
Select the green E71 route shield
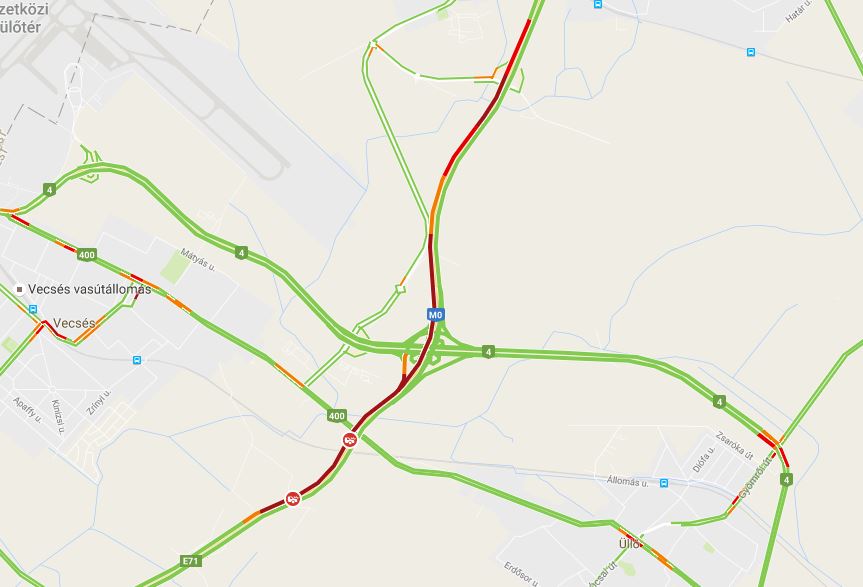(190, 561)
